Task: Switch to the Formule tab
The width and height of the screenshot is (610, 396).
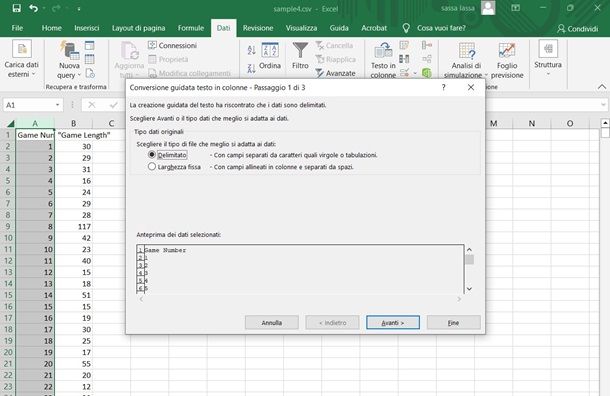Action: point(191,28)
